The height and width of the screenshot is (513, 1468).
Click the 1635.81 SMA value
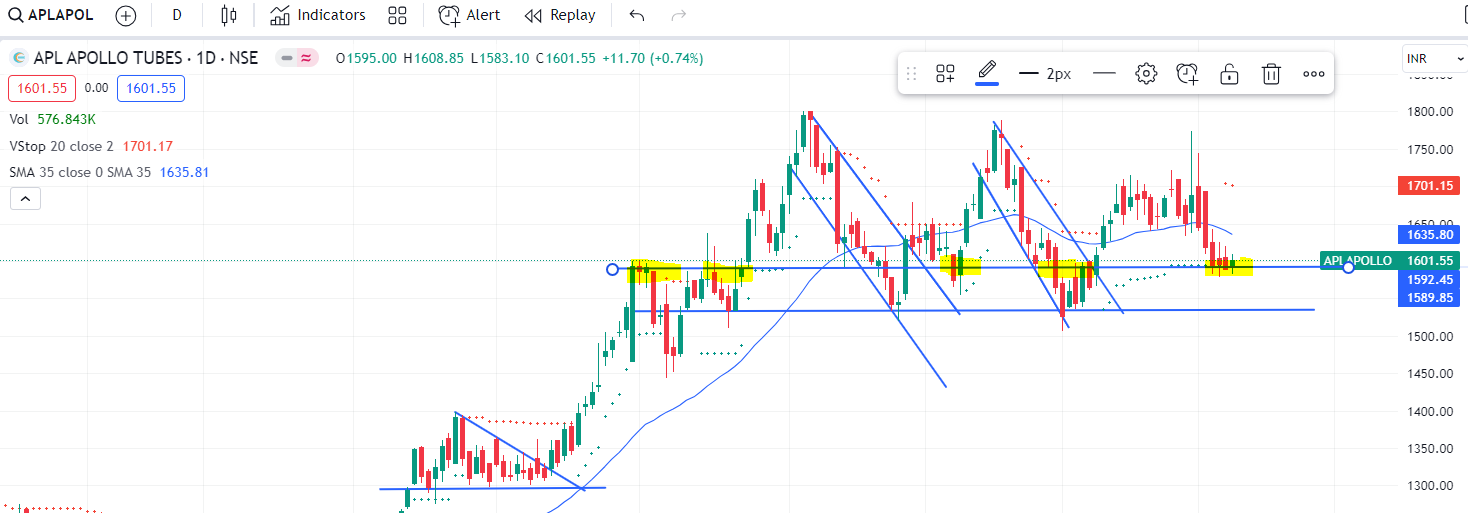pos(185,172)
